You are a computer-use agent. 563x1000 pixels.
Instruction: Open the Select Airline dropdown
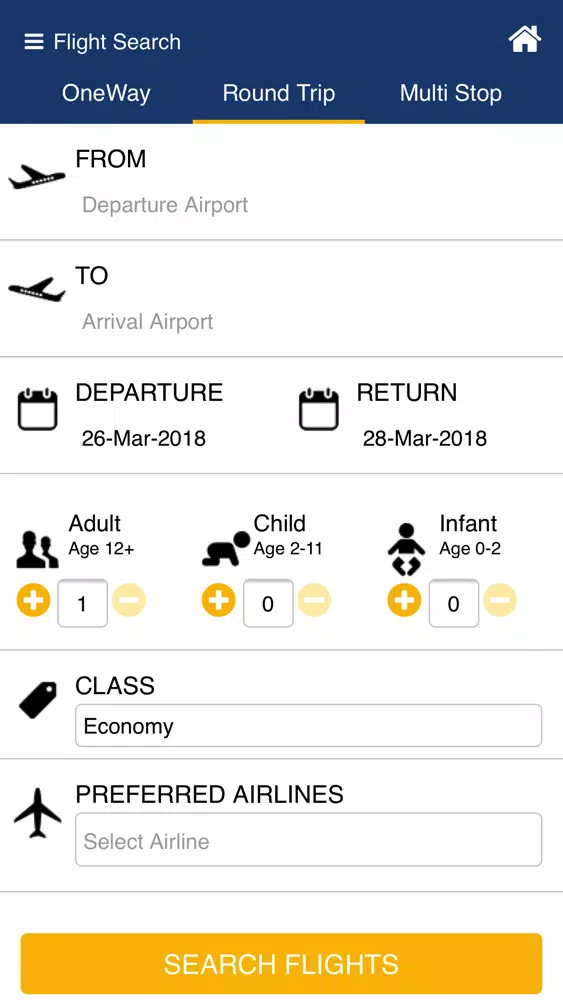(x=309, y=839)
